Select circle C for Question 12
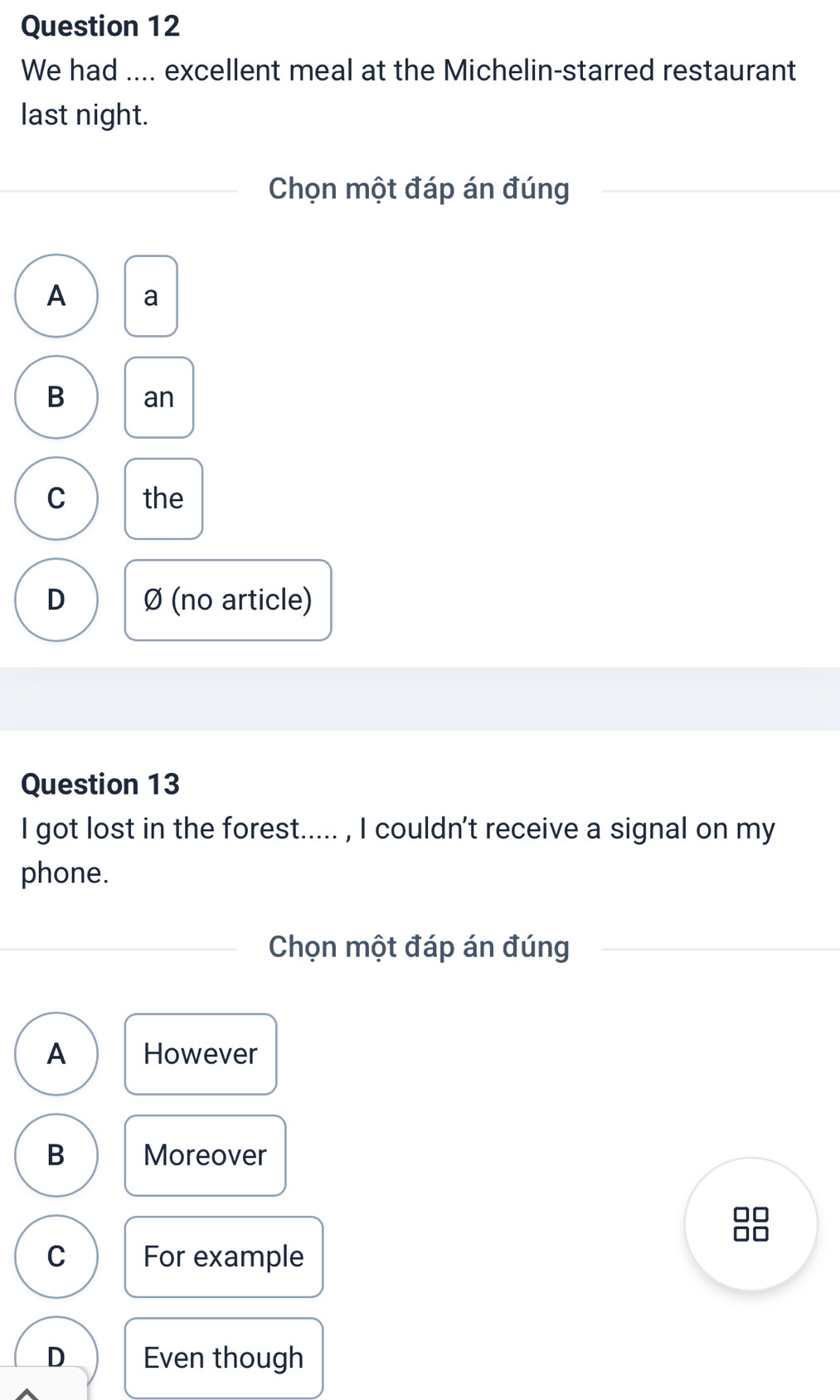This screenshot has width=840, height=1400. 56,498
